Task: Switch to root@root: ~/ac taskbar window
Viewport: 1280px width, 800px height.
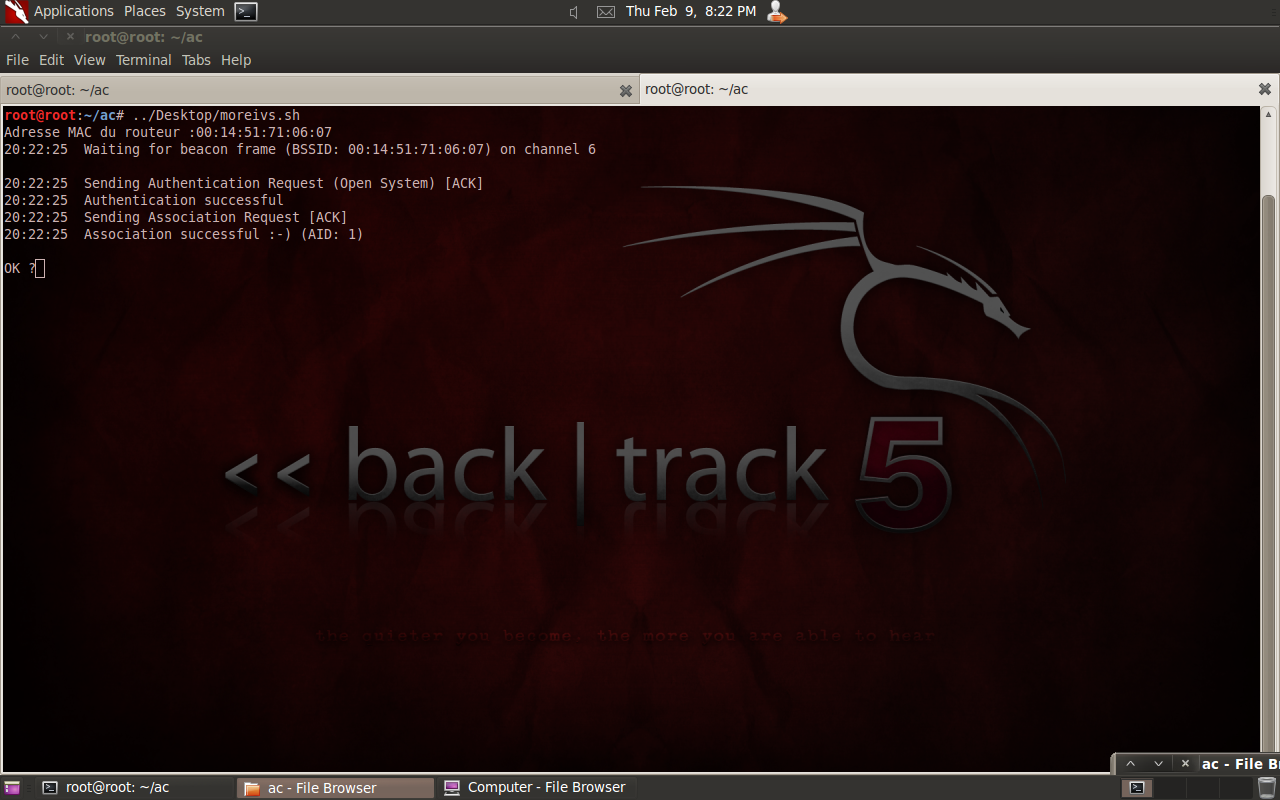Action: coord(135,788)
